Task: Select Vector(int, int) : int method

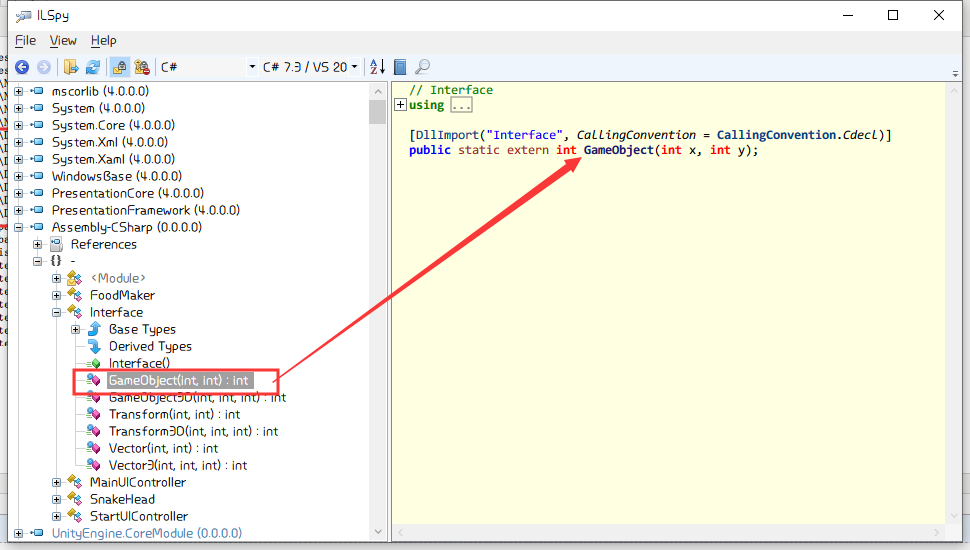Action: coord(163,449)
